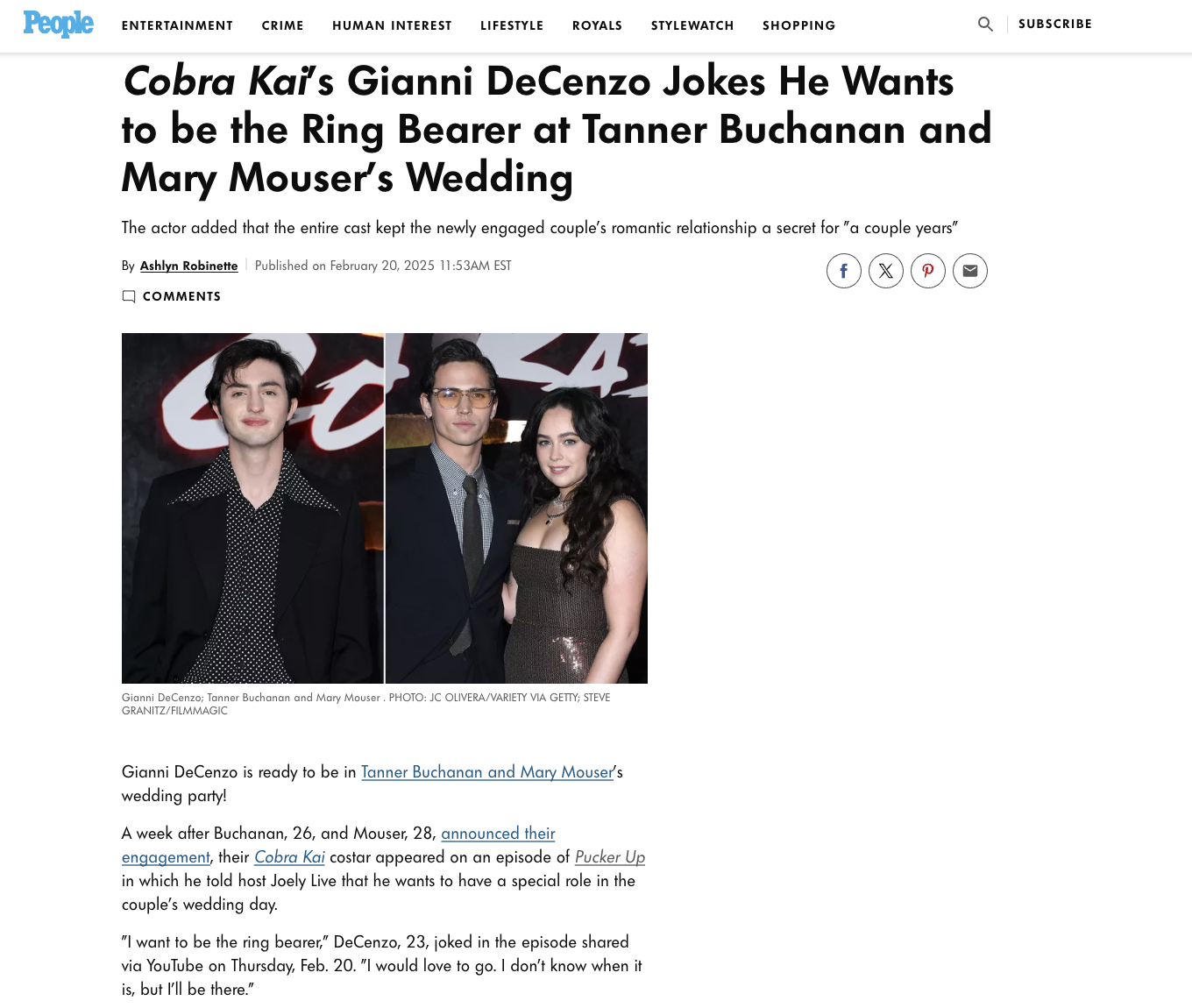Open the Pucker Up link

point(610,857)
